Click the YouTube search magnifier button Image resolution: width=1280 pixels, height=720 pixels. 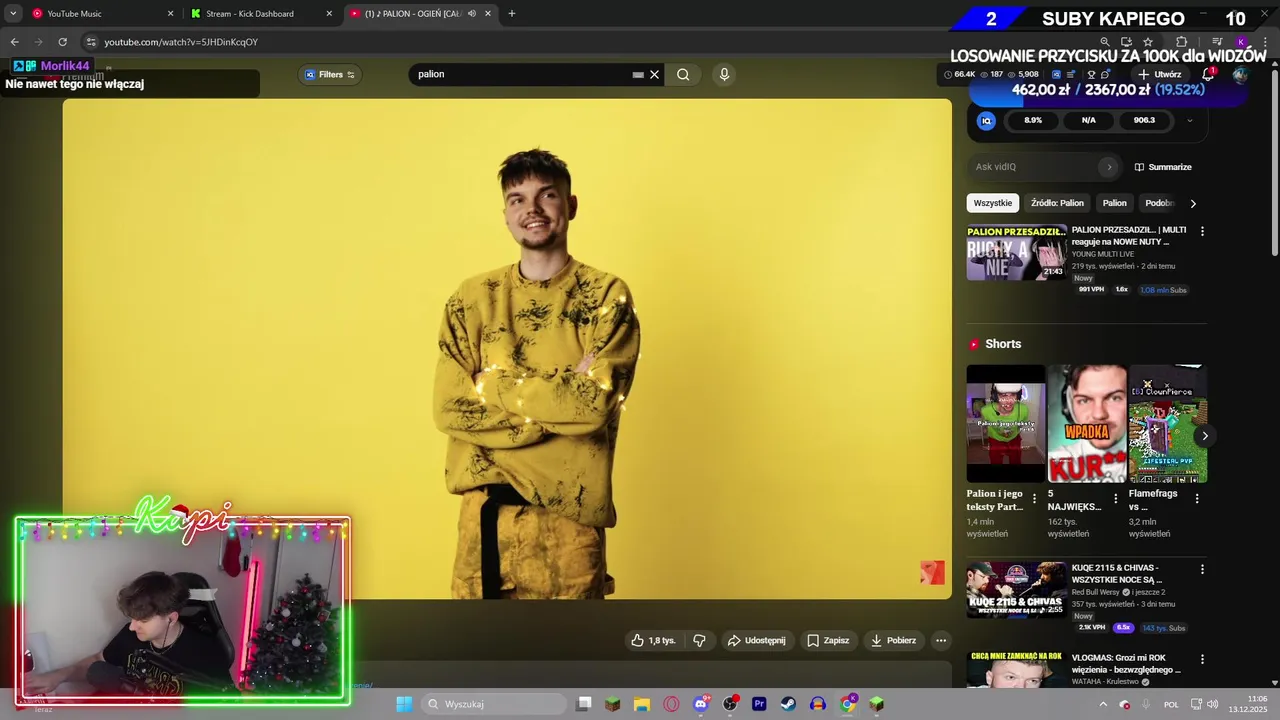[683, 74]
